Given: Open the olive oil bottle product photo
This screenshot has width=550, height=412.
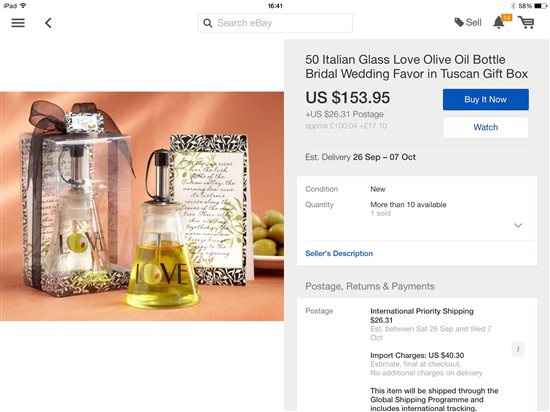Looking at the screenshot, I should (142, 206).
